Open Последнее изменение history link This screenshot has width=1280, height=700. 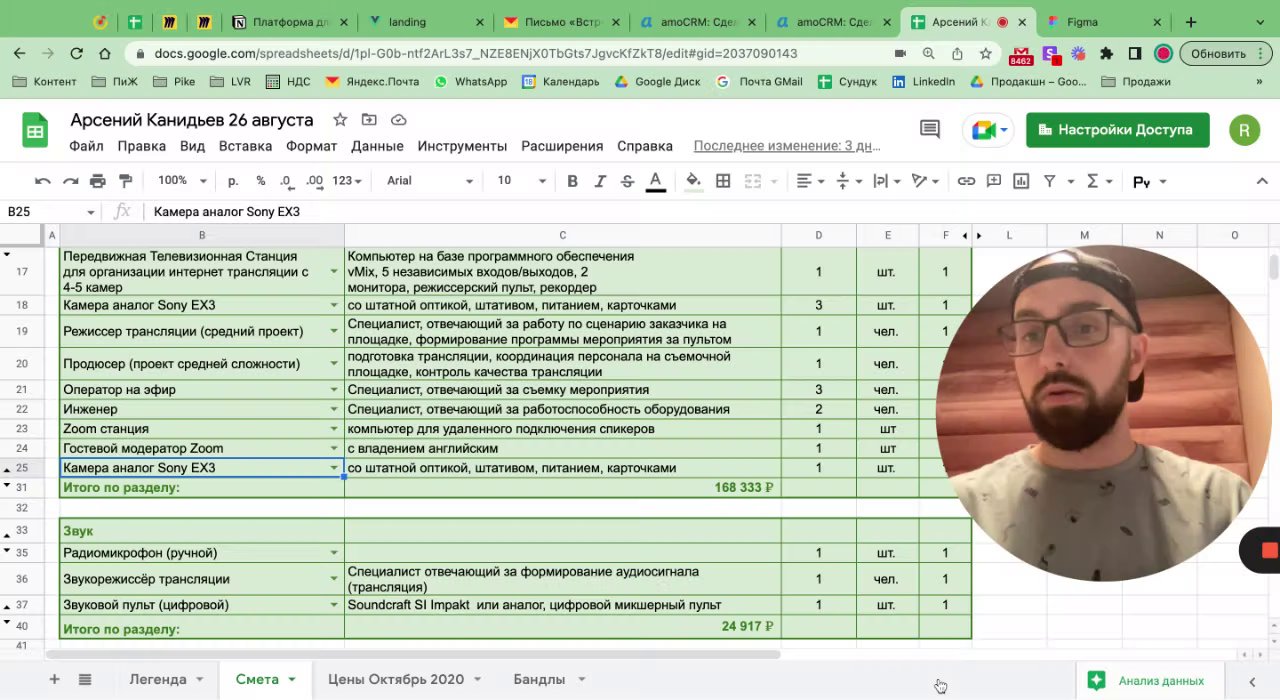[x=787, y=146]
